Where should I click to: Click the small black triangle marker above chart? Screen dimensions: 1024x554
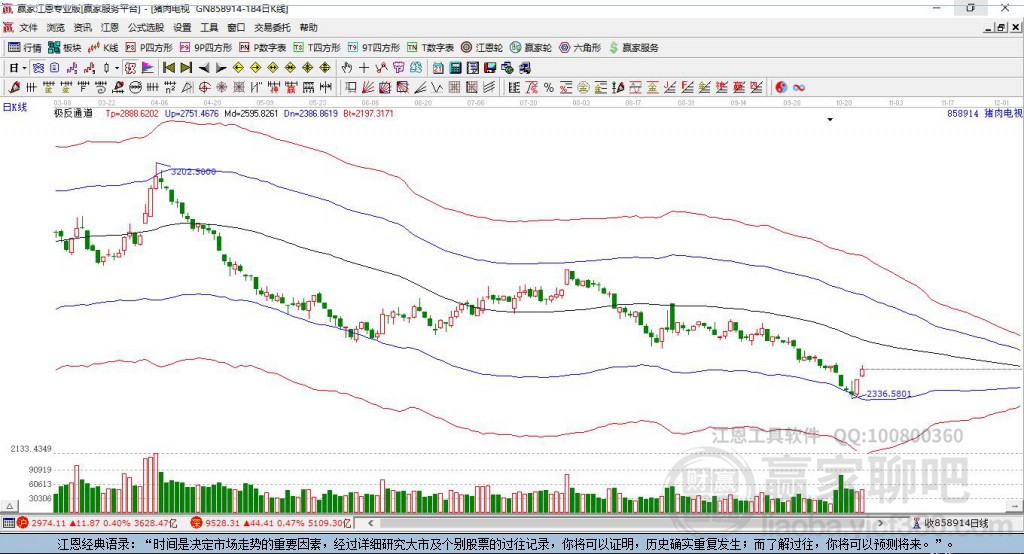point(830,120)
